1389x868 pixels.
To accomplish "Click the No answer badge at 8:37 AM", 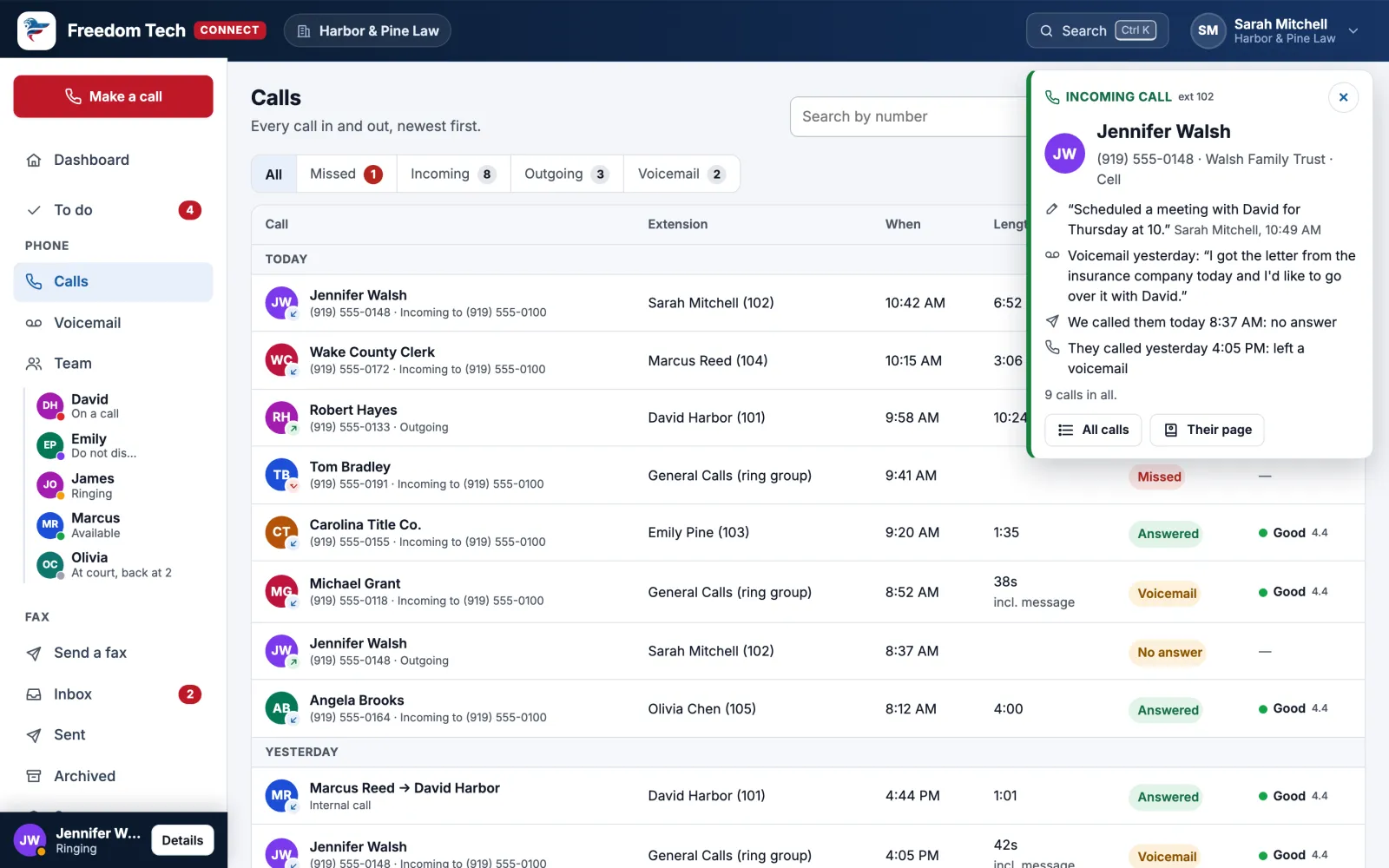I will point(1169,653).
